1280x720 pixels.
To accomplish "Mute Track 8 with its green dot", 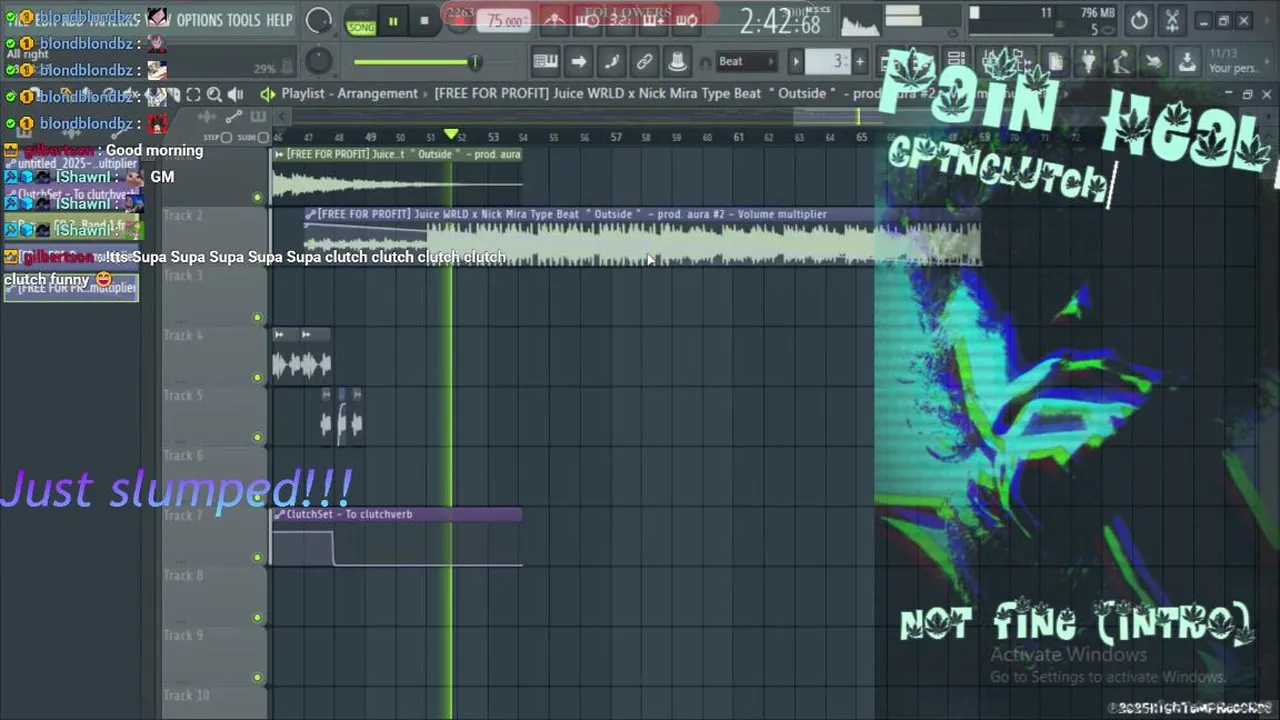I will pyautogui.click(x=257, y=617).
